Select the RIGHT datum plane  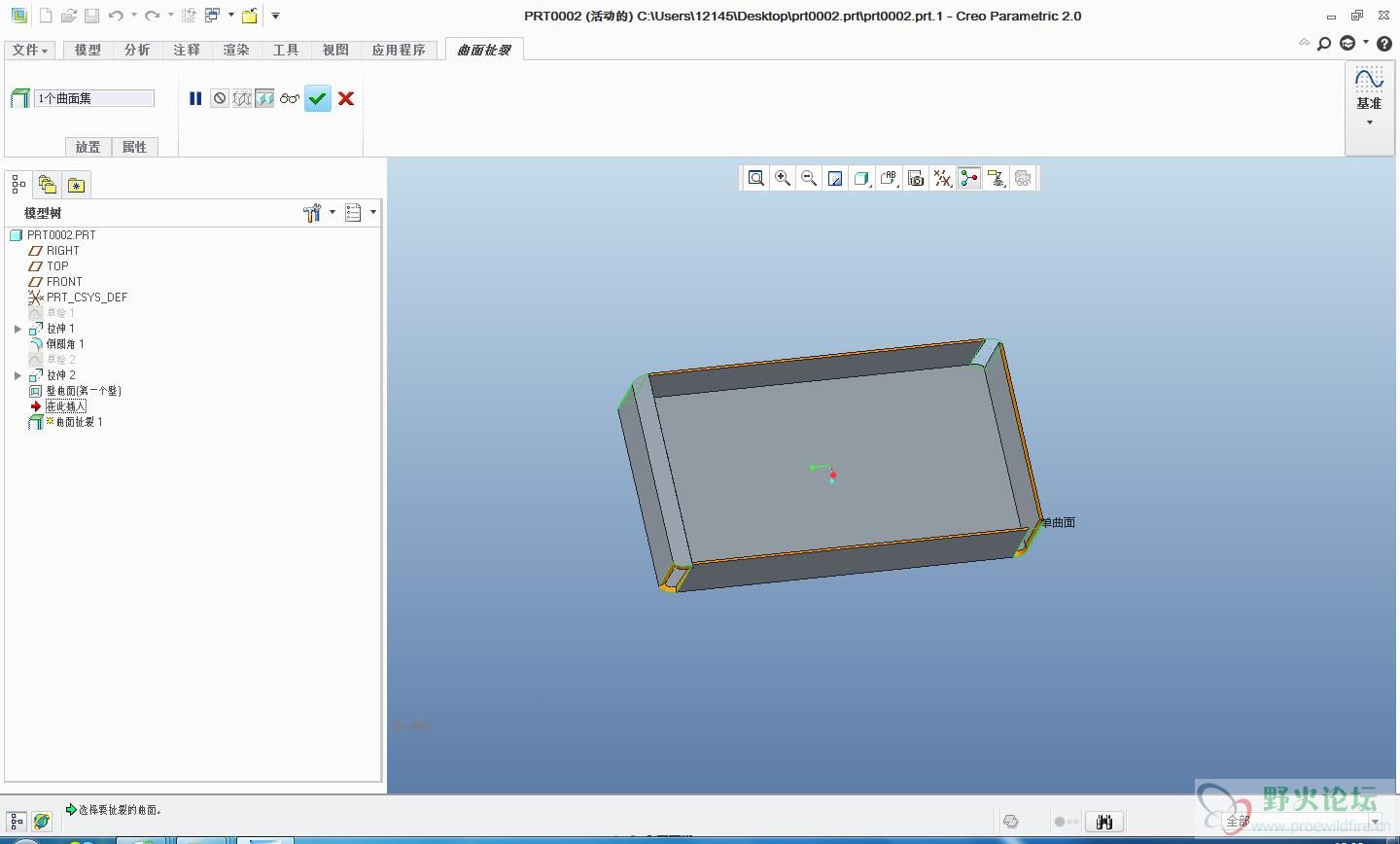pos(62,251)
